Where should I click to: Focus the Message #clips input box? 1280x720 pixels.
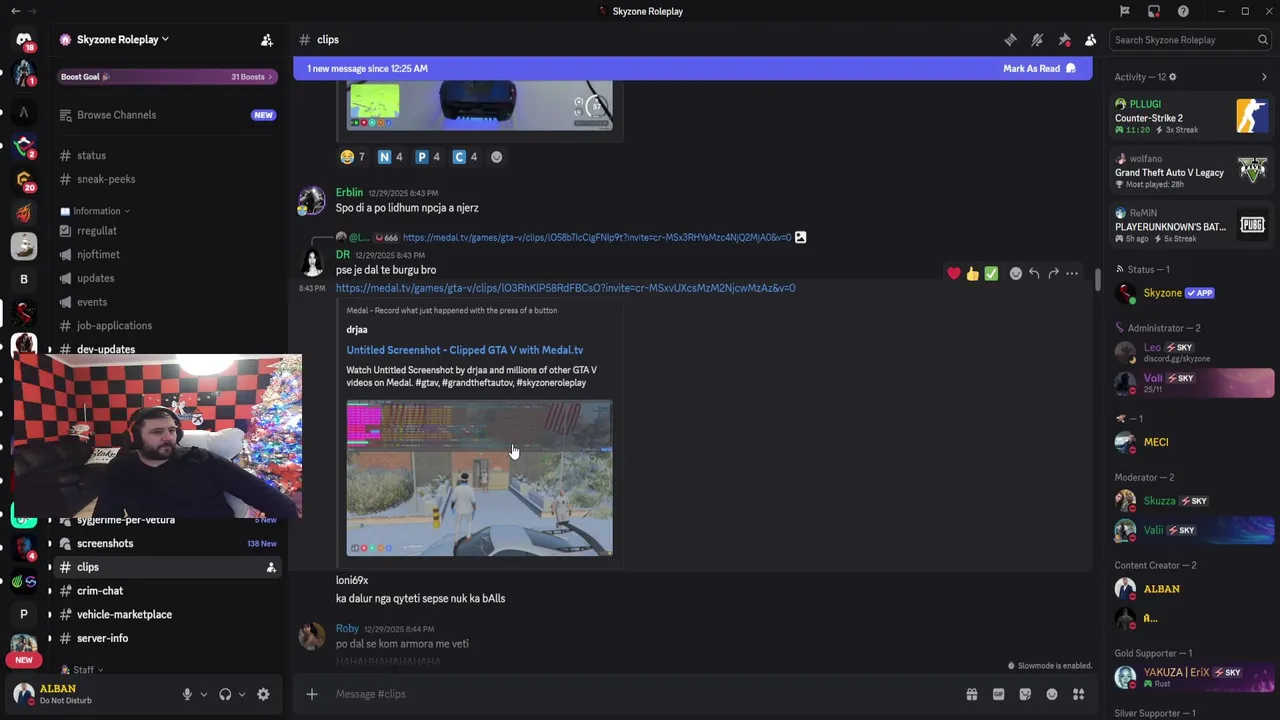[x=640, y=694]
